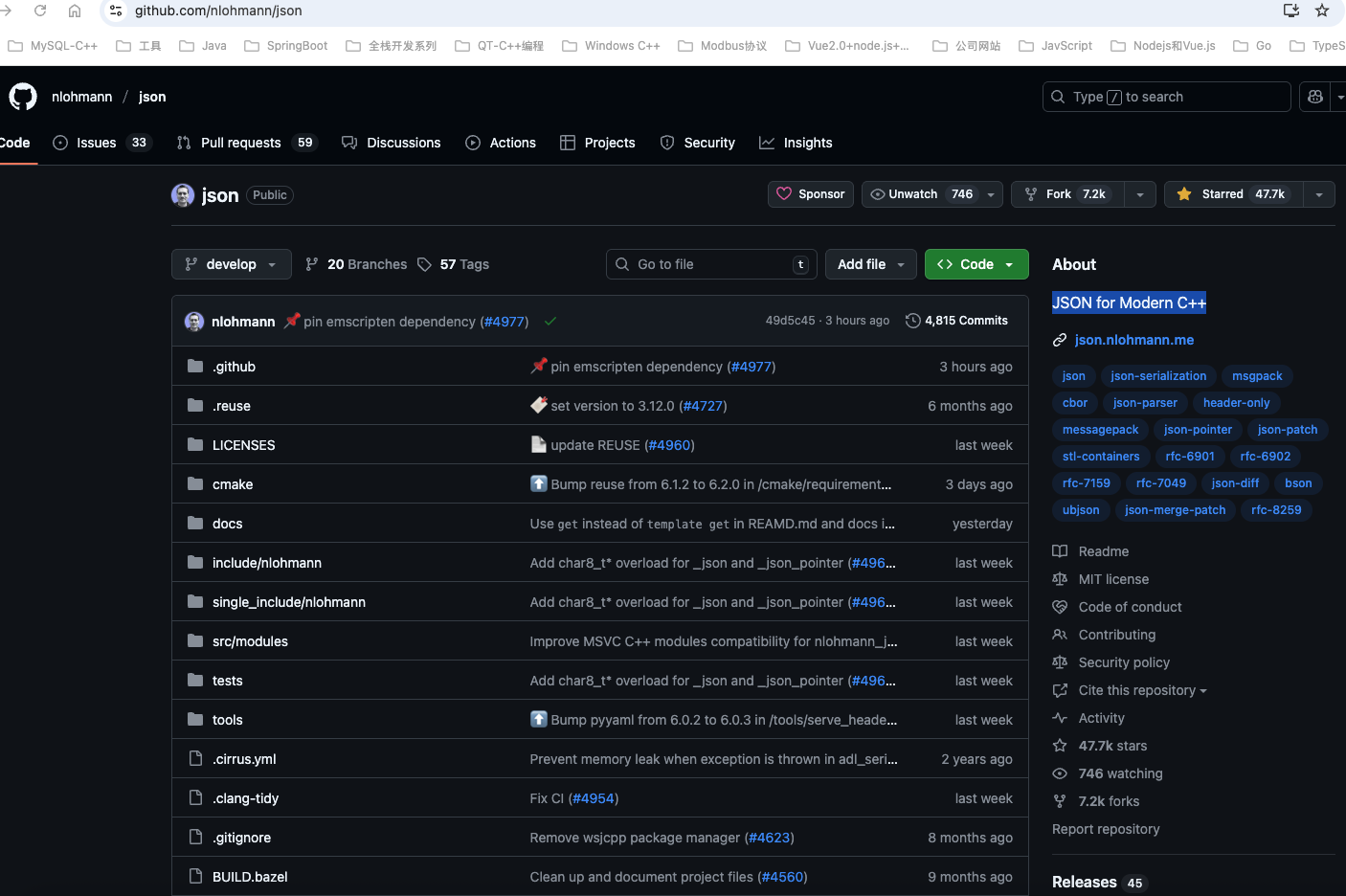
Task: Click the Sponsor button
Action: point(811,194)
